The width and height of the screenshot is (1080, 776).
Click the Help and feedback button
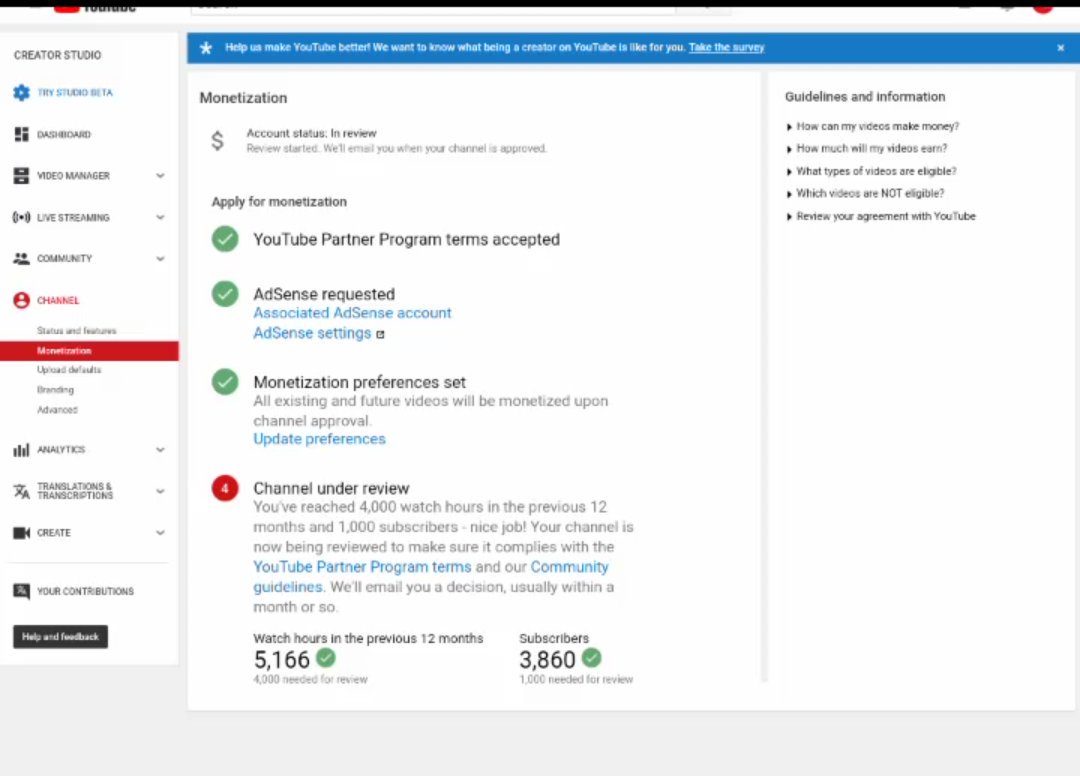61,637
